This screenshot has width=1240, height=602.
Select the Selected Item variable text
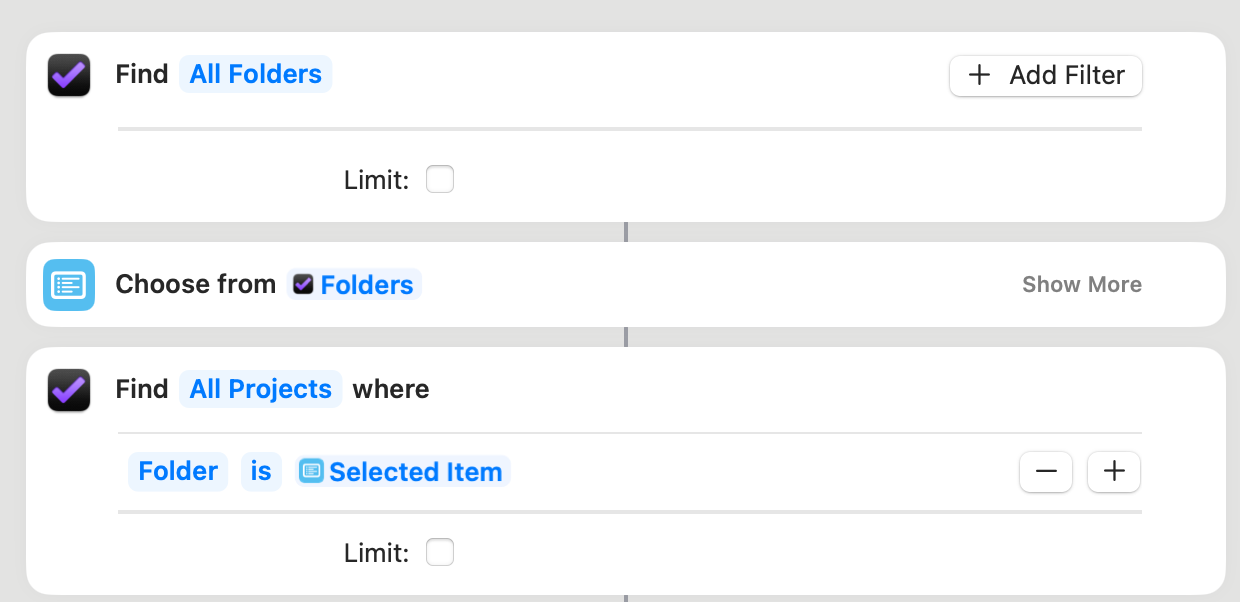point(416,472)
